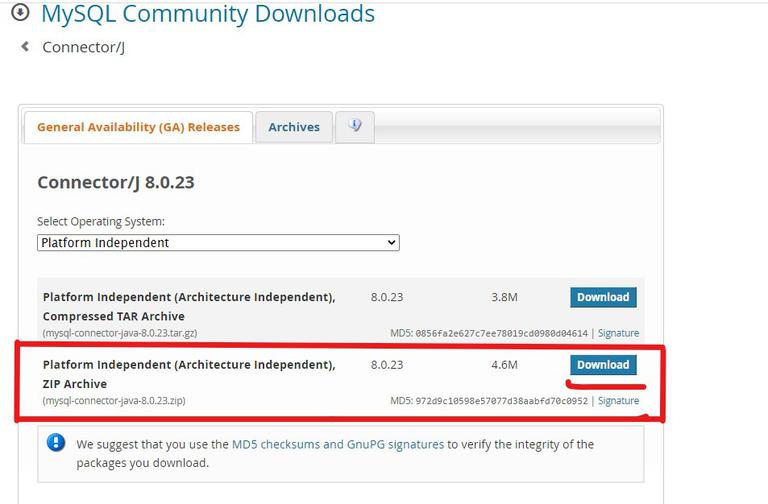Select General Availability (GA) Releases tab

(139, 127)
